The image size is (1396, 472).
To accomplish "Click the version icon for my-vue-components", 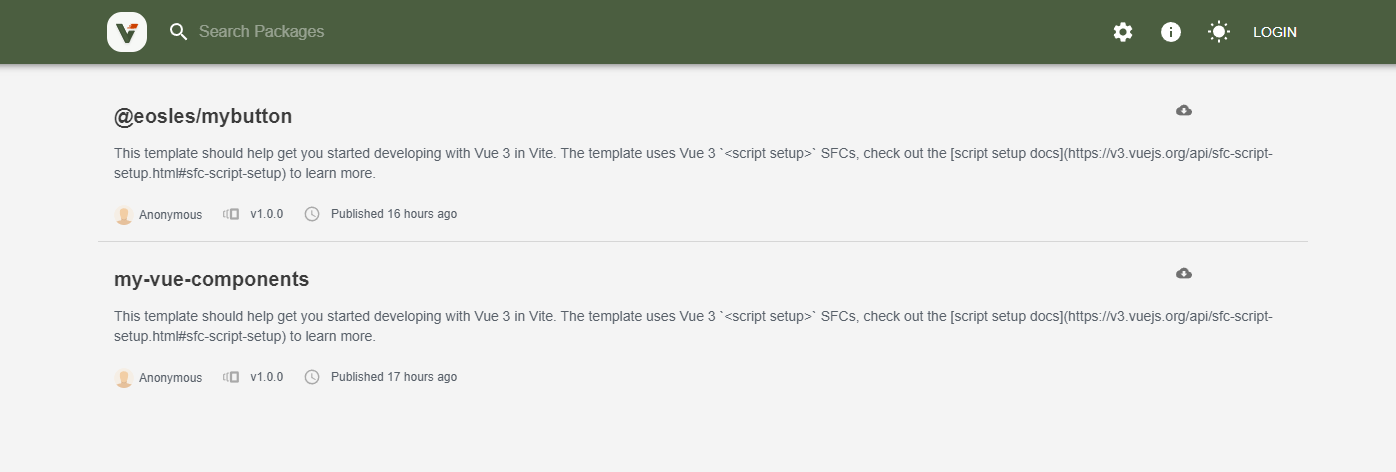I will [x=231, y=377].
